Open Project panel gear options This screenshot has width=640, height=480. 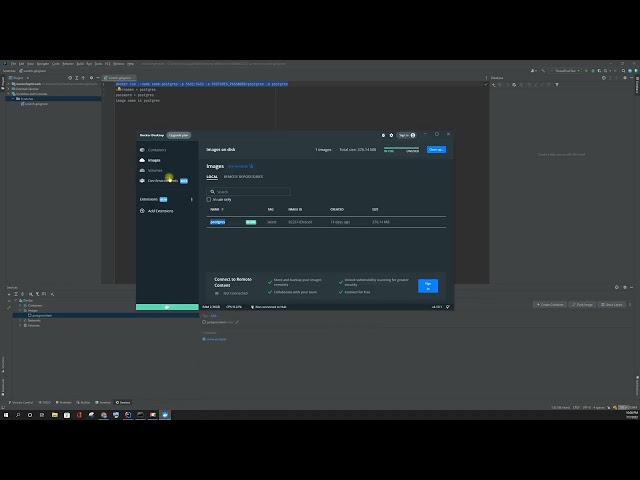91,78
